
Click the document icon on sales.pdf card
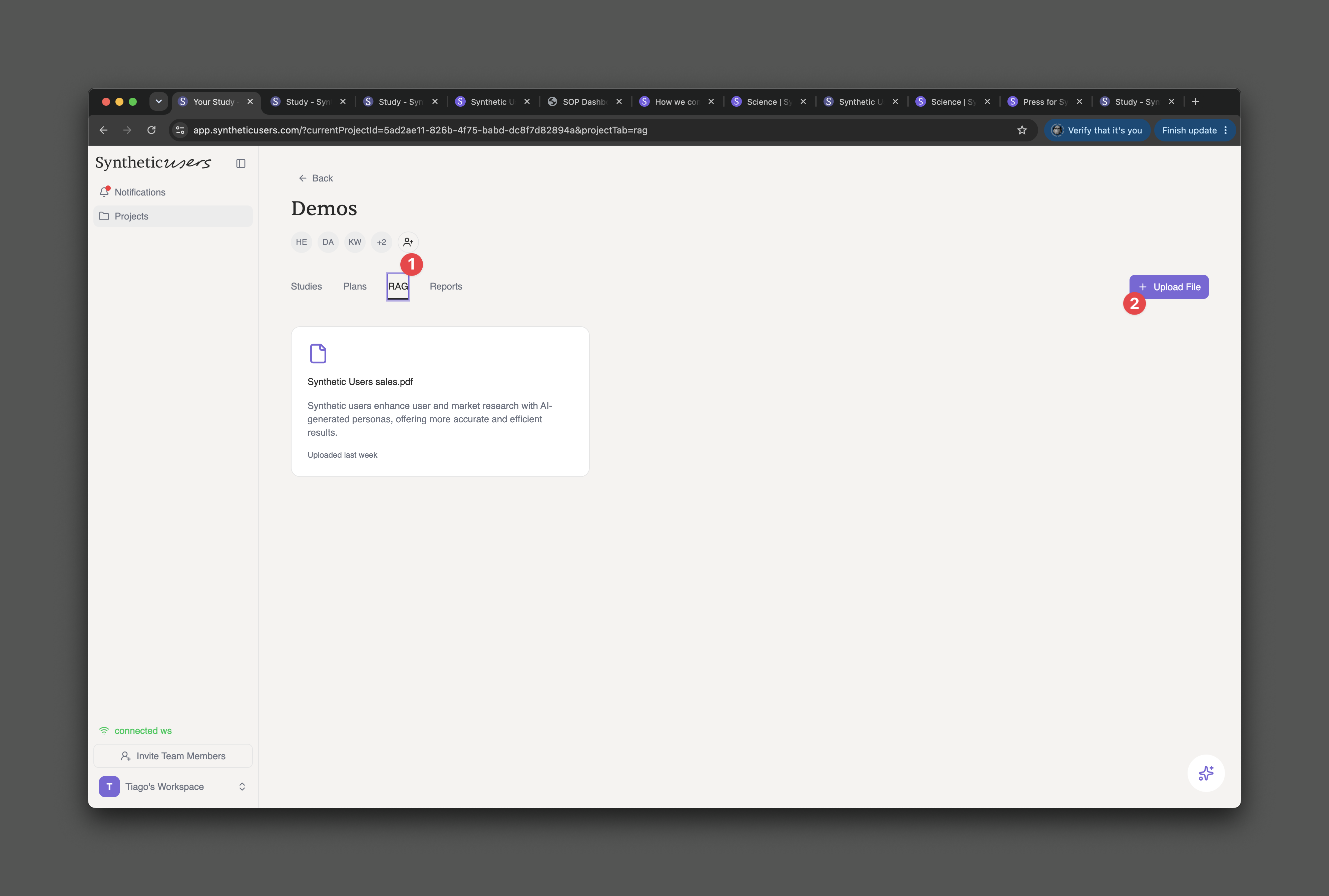(x=318, y=353)
